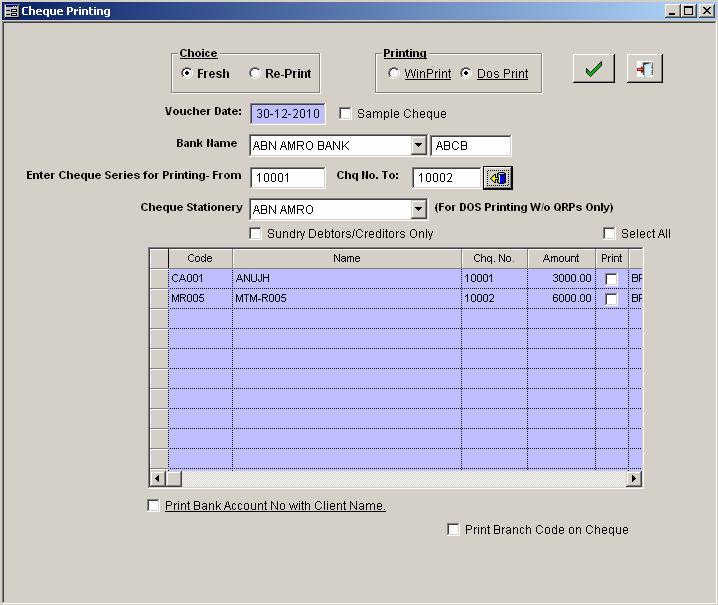The image size is (718, 605).
Task: Enable the Sample Cheque checkbox
Action: pyautogui.click(x=346, y=114)
